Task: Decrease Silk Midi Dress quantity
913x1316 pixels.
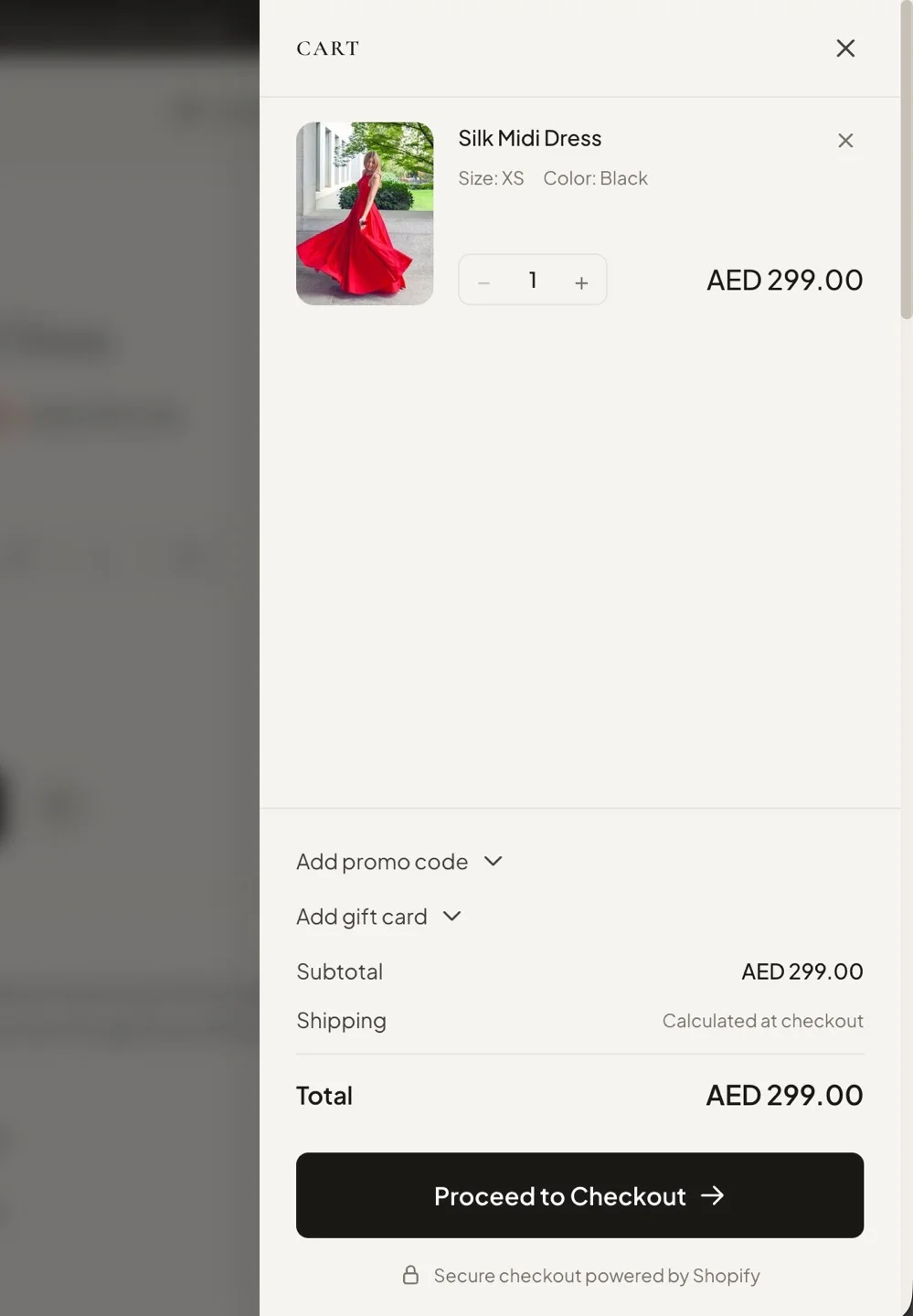Action: click(484, 282)
